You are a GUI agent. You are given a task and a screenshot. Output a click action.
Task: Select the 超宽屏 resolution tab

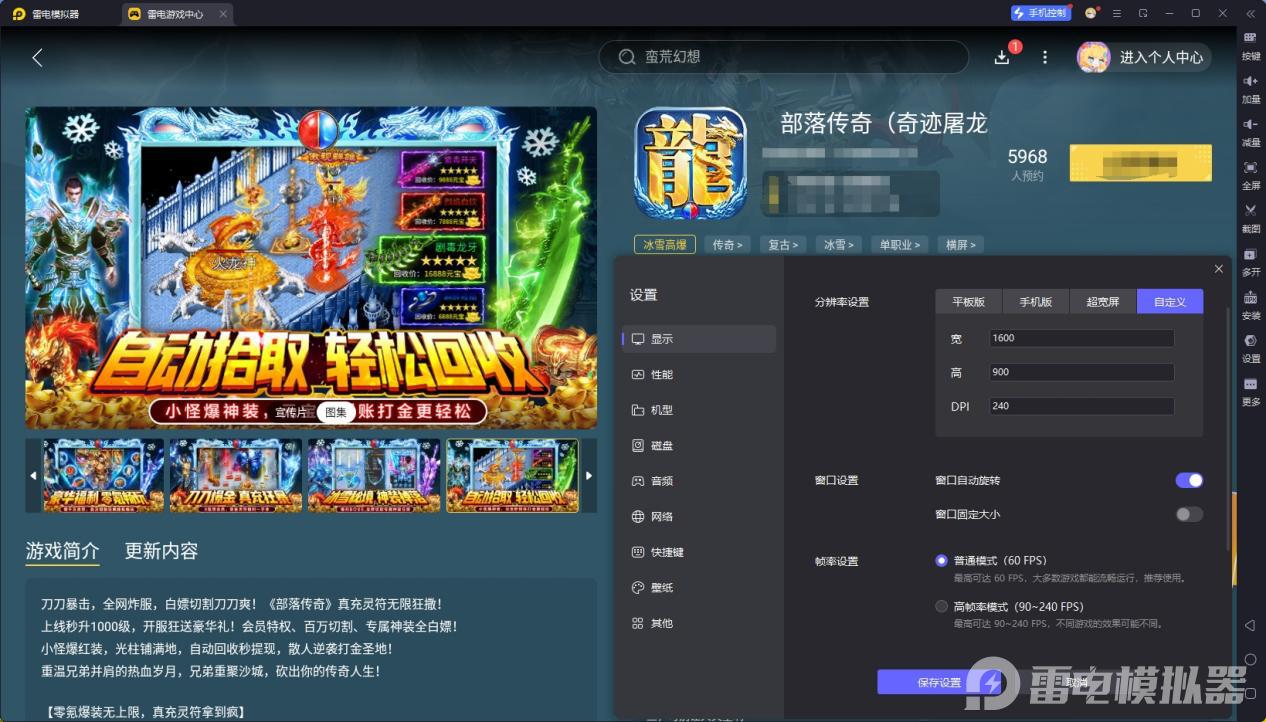pos(1103,301)
